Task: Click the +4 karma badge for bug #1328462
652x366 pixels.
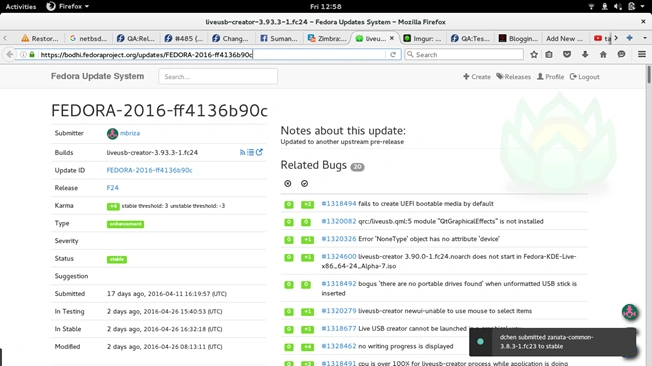Action: [x=307, y=347]
